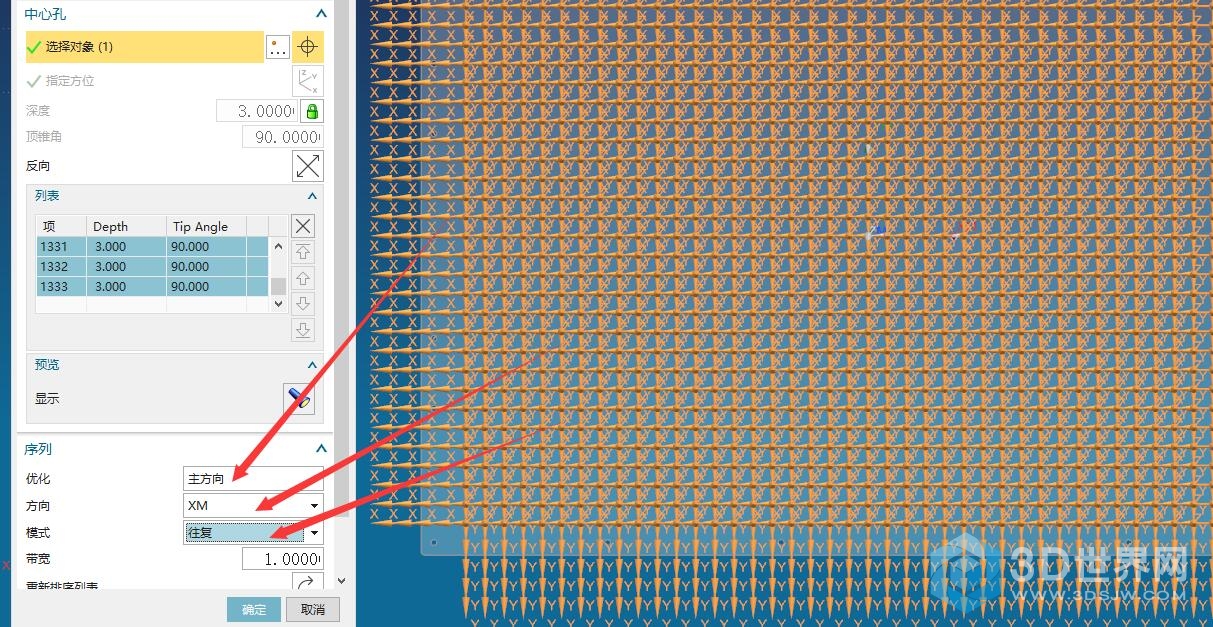Collapse the 列表 section

pos(312,196)
